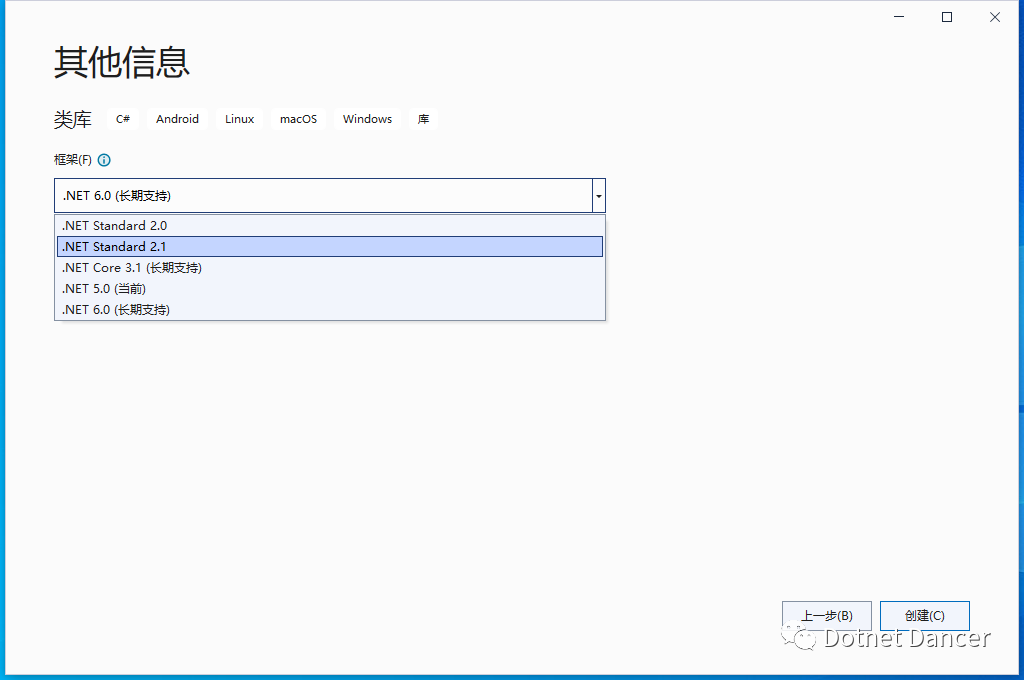Click the macOS tag

298,119
